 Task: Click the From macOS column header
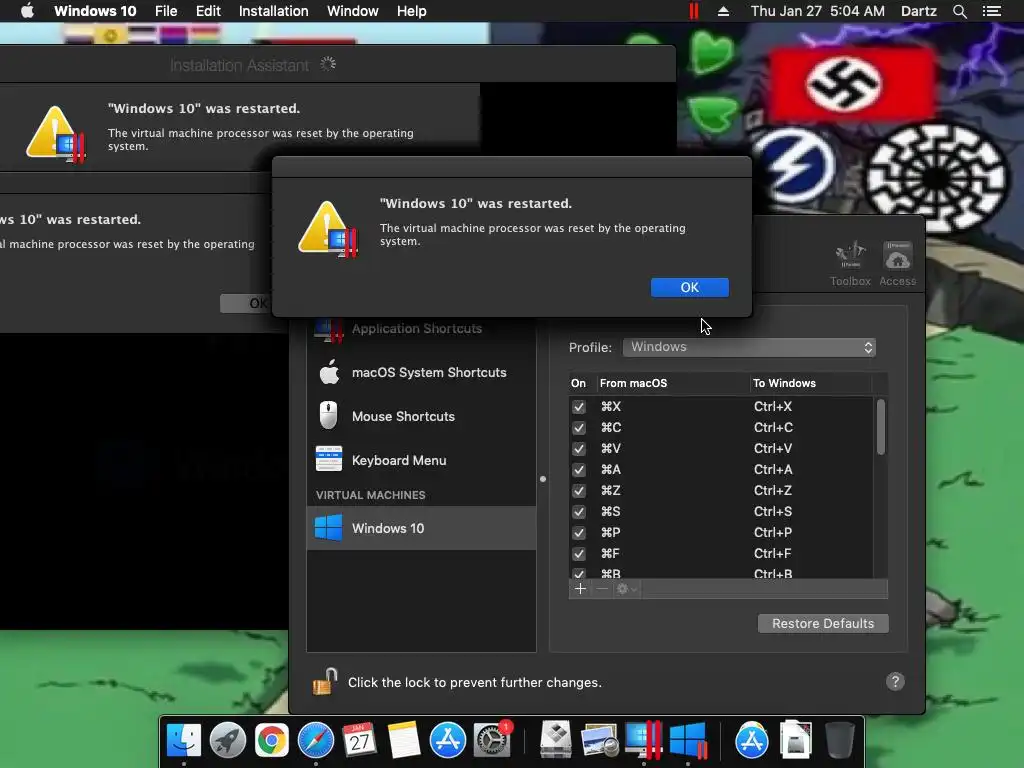[672, 383]
